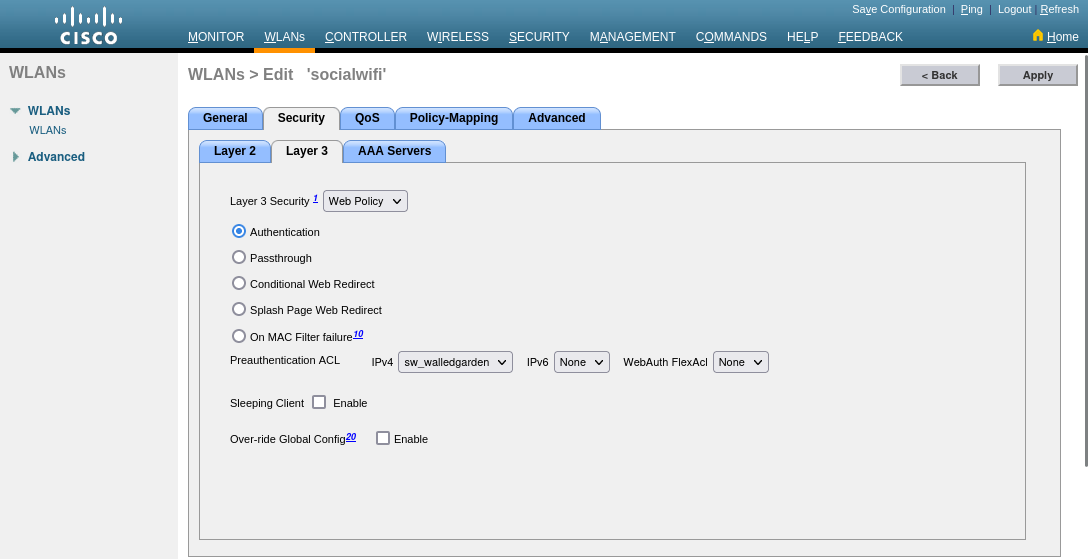Expand the Advanced sidebar section arrow
1088x559 pixels.
point(15,157)
